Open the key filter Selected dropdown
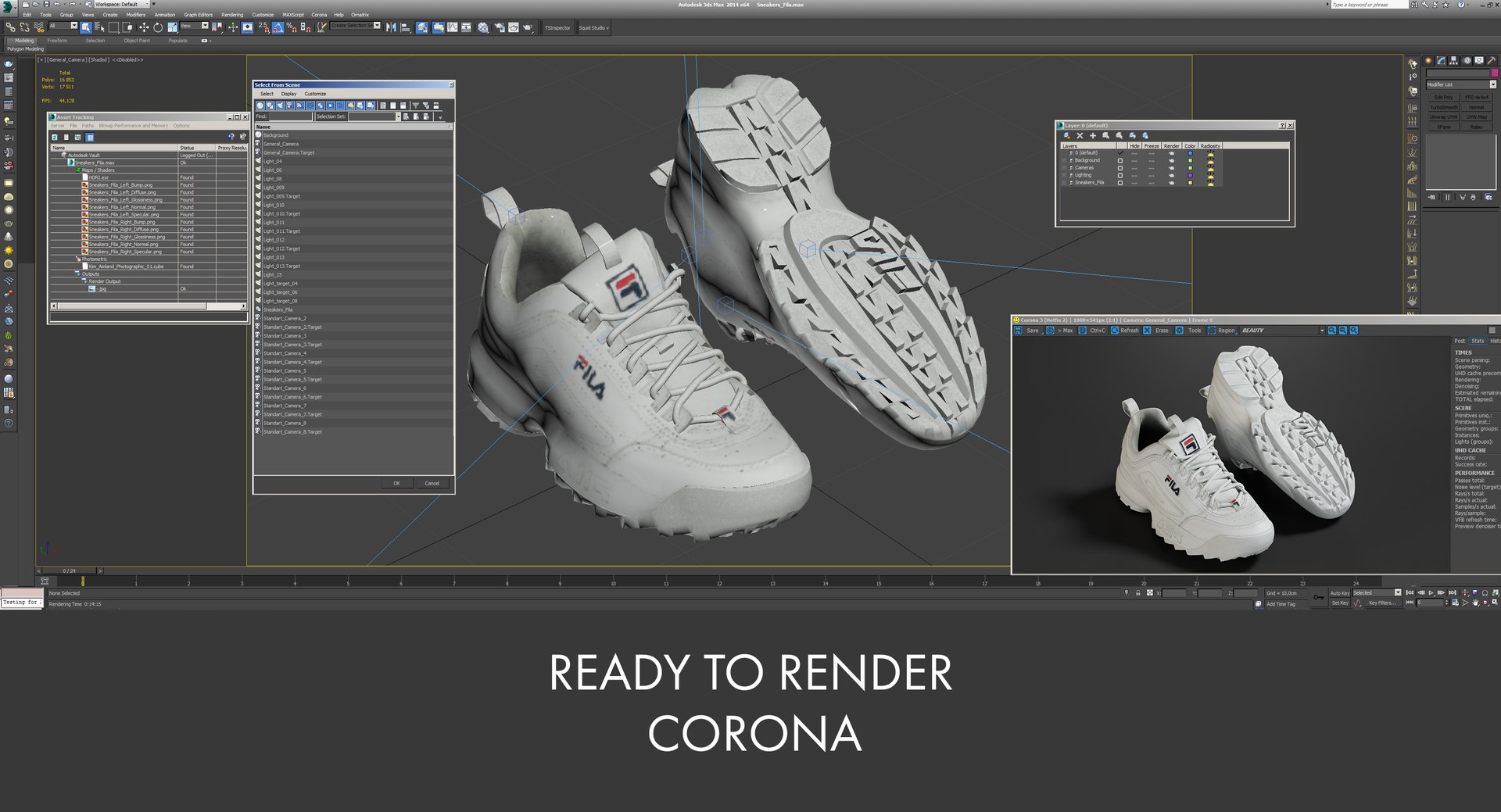This screenshot has width=1501, height=812. pyautogui.click(x=1377, y=592)
